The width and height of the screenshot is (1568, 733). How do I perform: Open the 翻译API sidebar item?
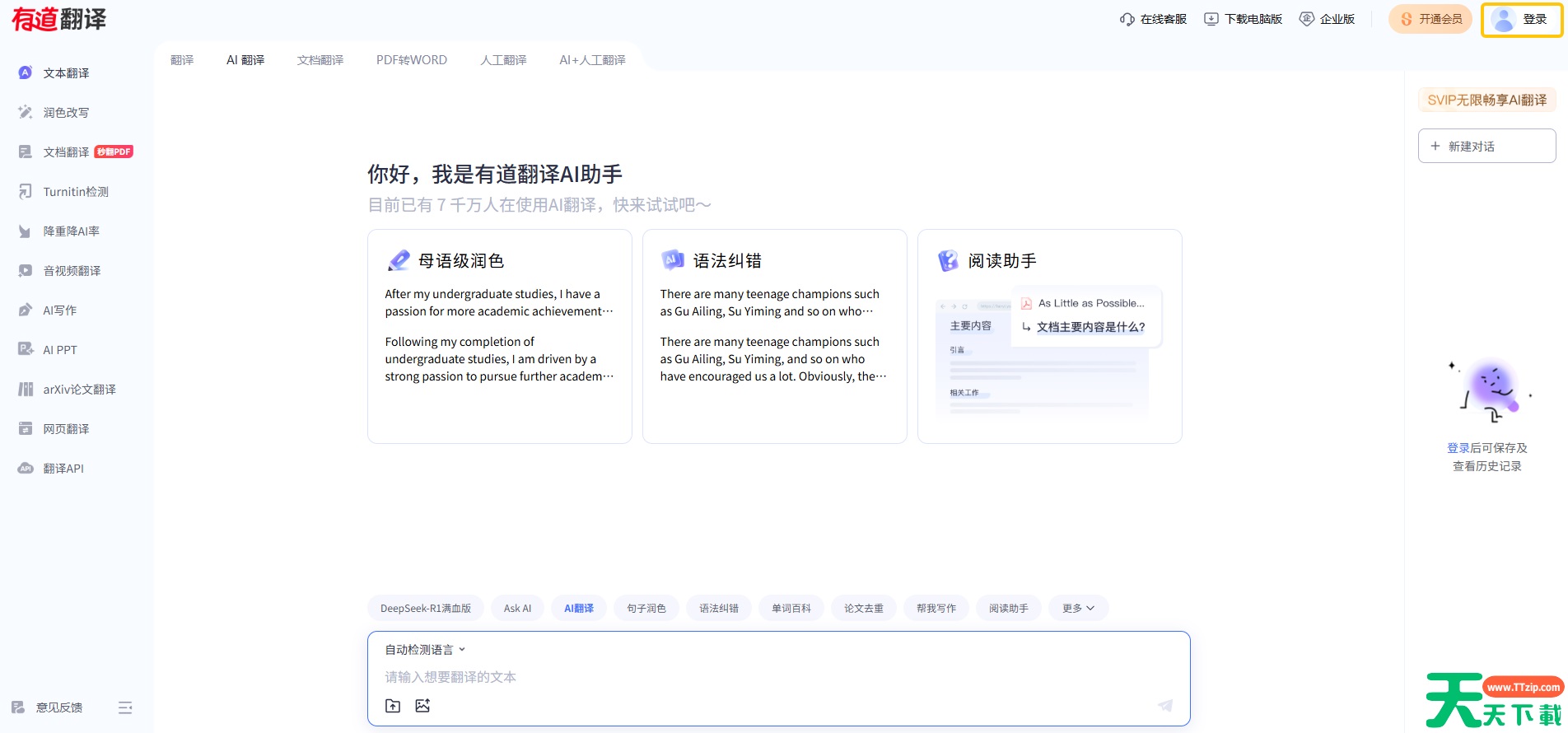tap(63, 469)
